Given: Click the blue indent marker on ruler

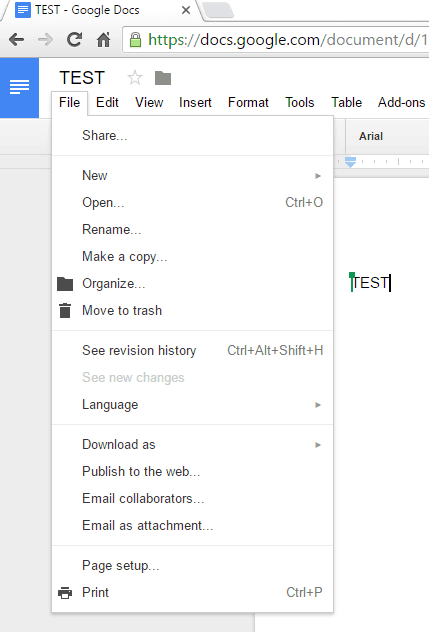Looking at the screenshot, I should click(x=350, y=162).
